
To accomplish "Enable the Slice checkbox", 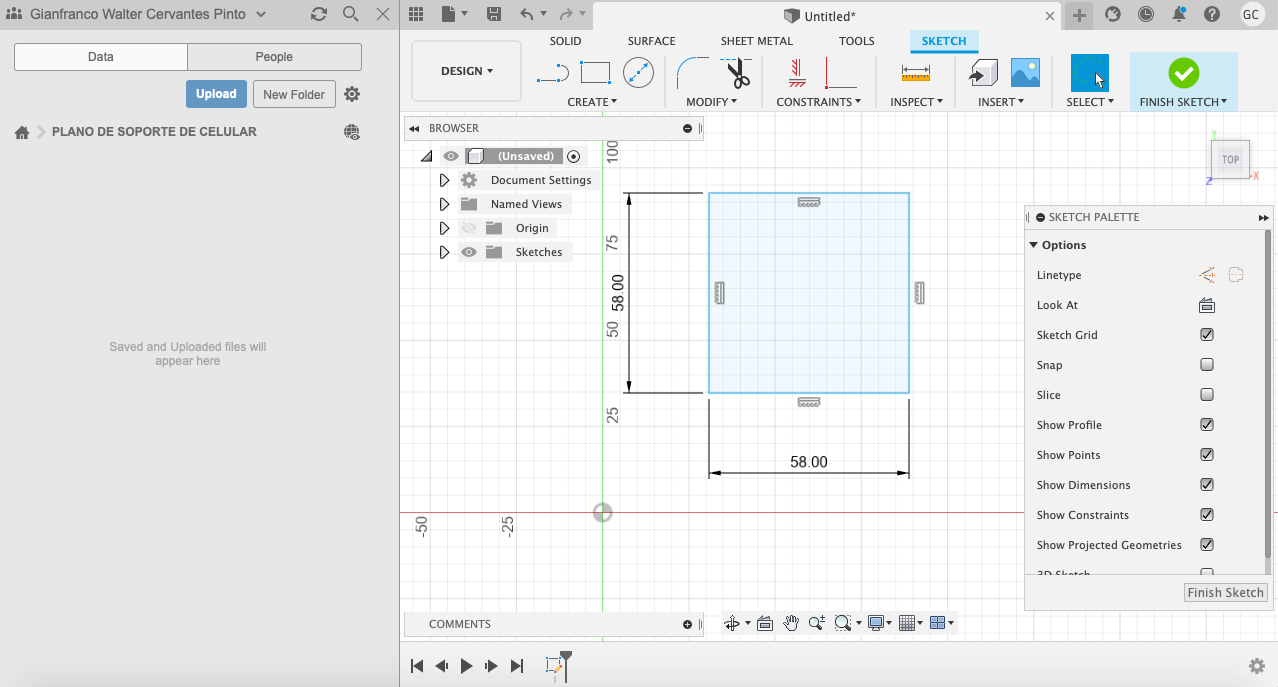I will [x=1207, y=395].
